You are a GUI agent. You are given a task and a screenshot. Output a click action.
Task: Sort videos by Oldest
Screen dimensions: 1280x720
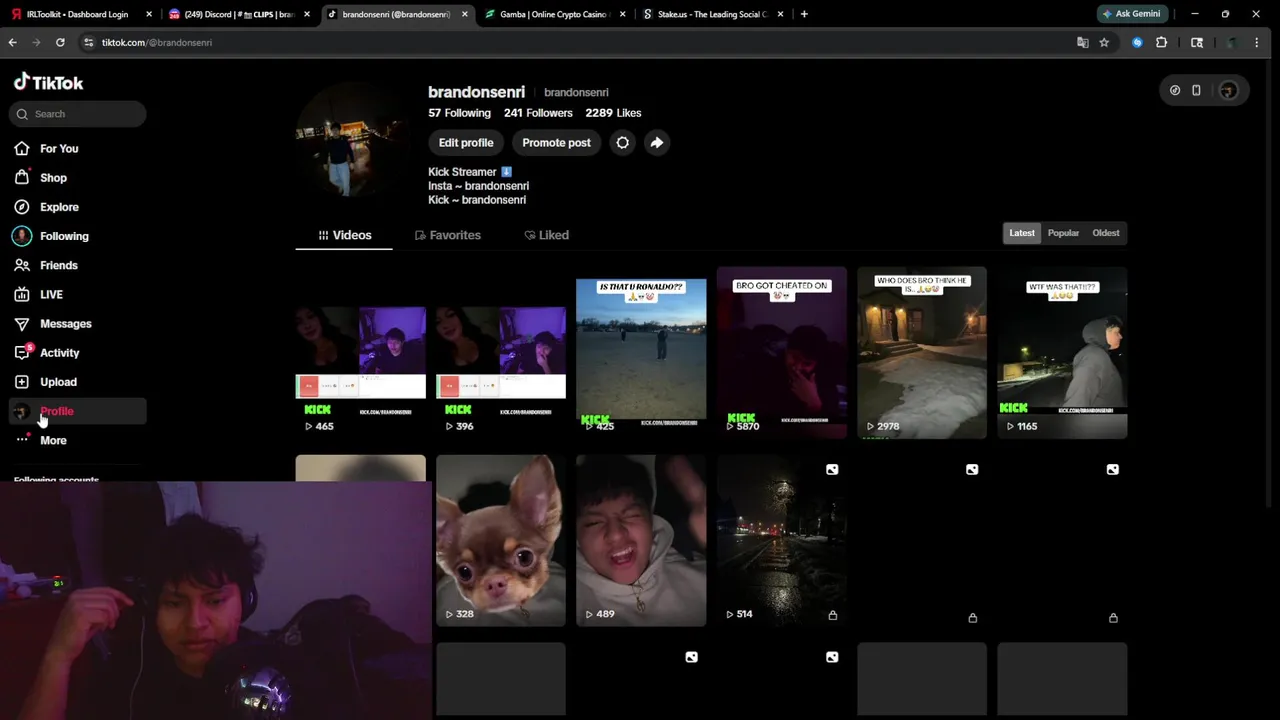pyautogui.click(x=1105, y=233)
